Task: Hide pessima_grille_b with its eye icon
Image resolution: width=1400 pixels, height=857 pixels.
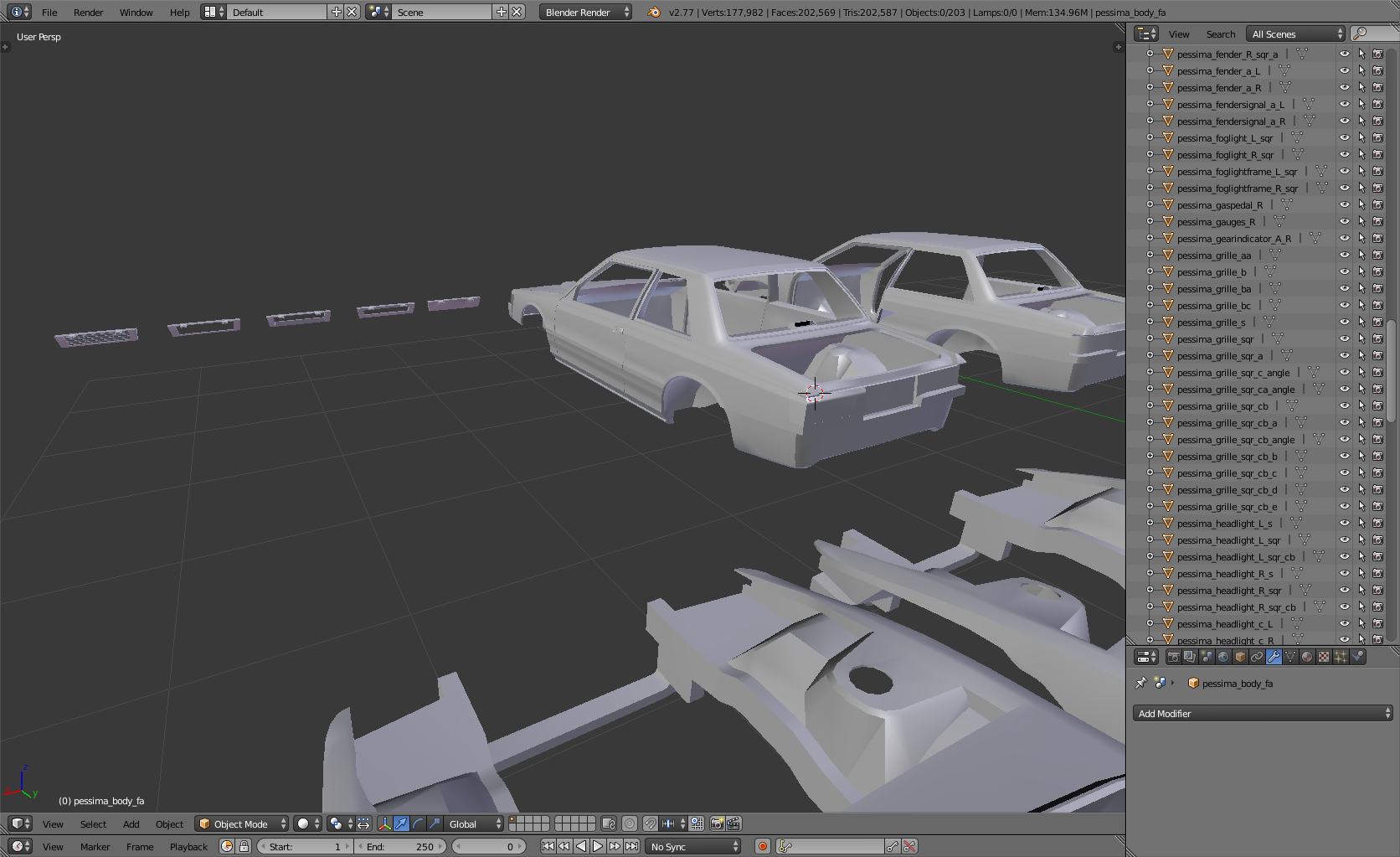Action: (1344, 272)
